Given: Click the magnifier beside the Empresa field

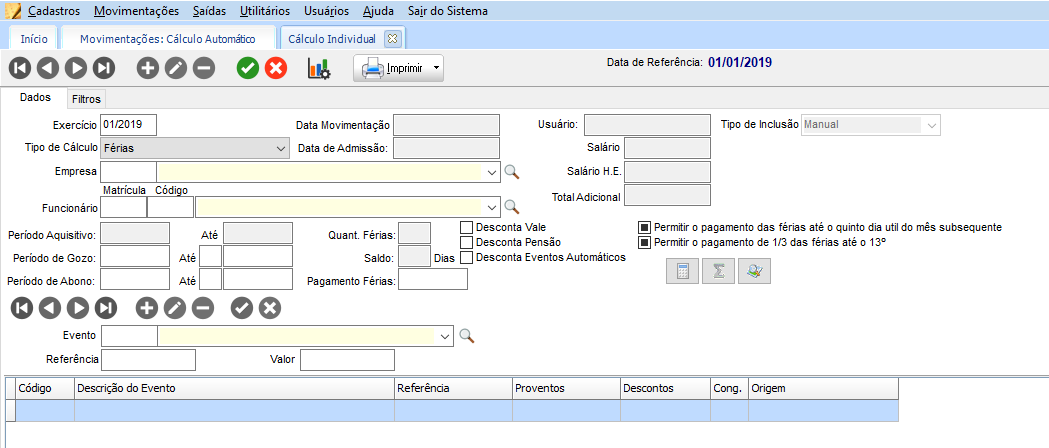Looking at the screenshot, I should coord(512,172).
